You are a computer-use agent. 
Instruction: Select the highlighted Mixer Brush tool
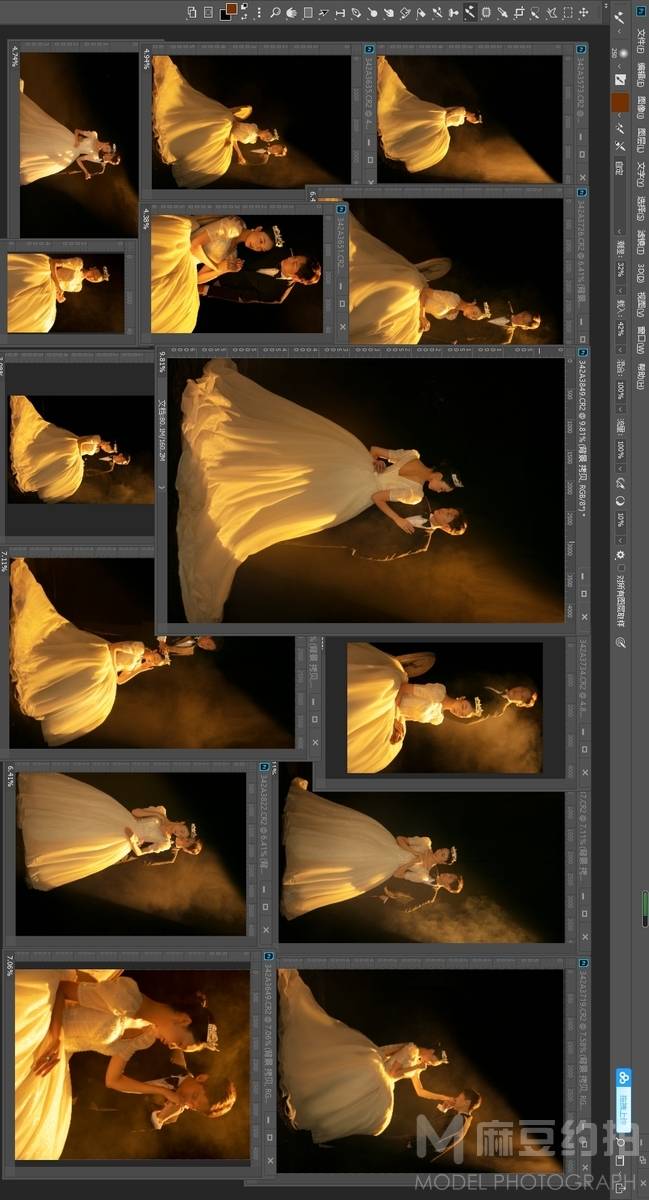pyautogui.click(x=469, y=13)
